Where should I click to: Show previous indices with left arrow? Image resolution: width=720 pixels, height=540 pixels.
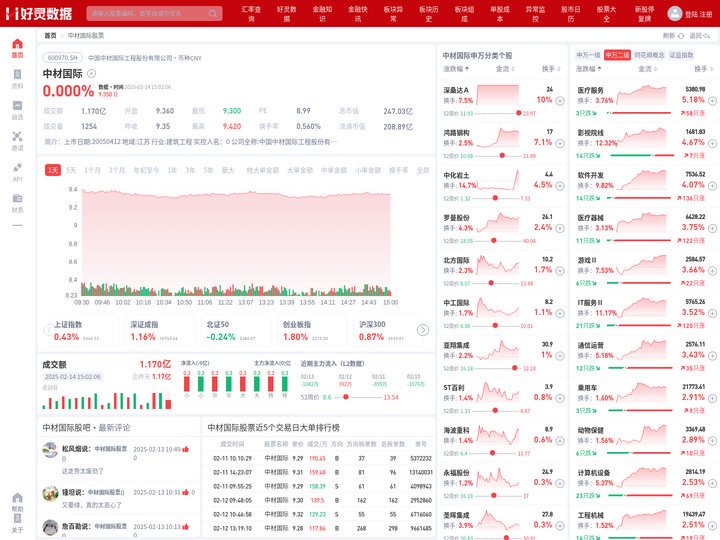coord(48,330)
